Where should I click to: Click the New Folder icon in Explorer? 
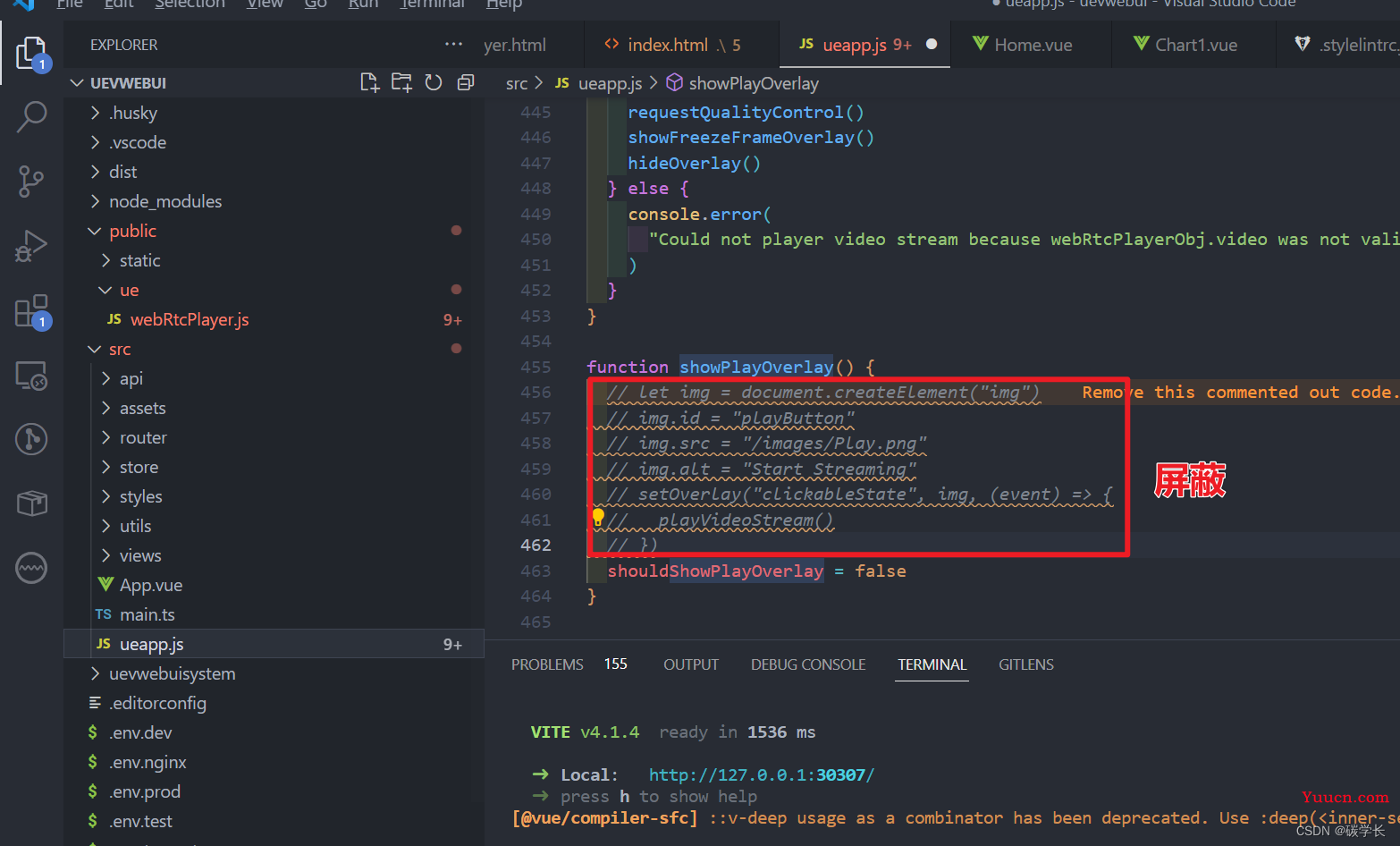point(401,83)
